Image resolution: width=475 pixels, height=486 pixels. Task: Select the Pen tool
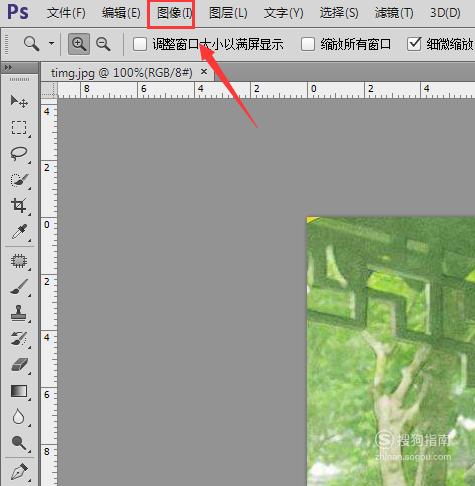coord(19,472)
